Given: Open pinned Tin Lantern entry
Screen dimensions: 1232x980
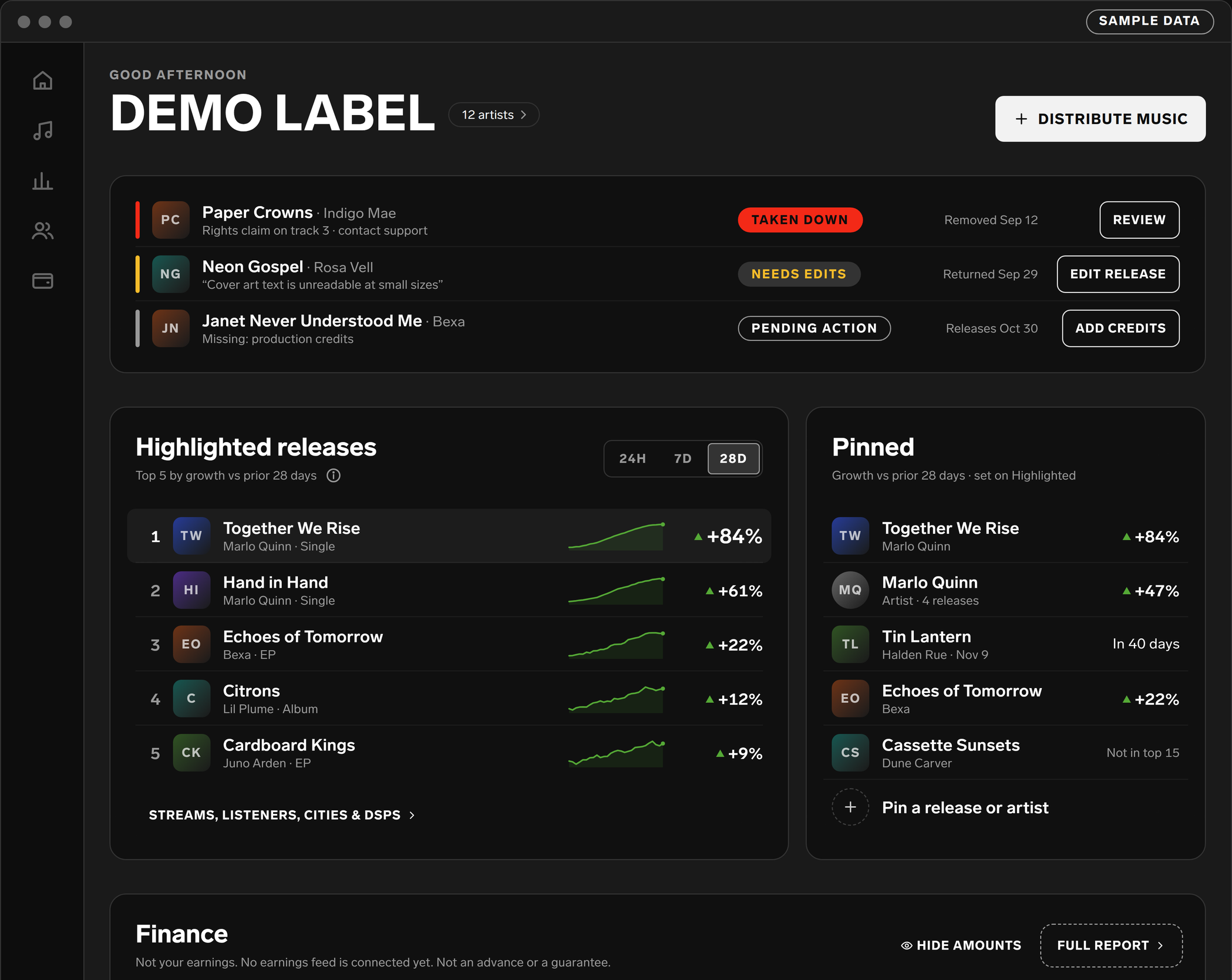Looking at the screenshot, I should tap(1005, 644).
